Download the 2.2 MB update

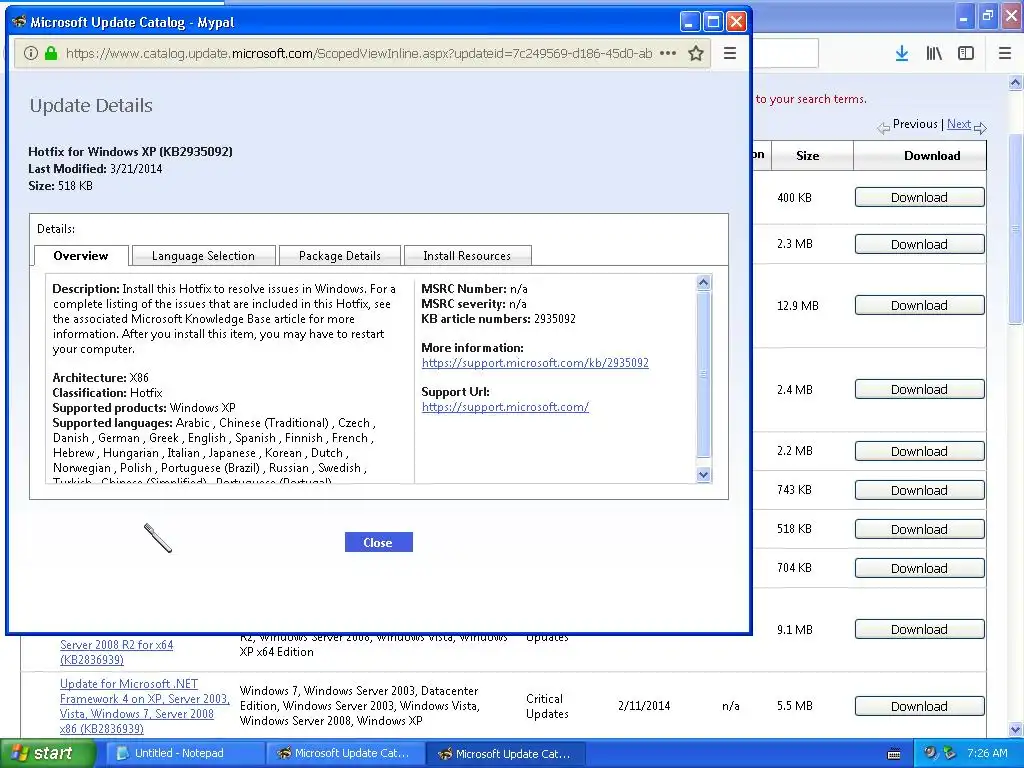[920, 451]
